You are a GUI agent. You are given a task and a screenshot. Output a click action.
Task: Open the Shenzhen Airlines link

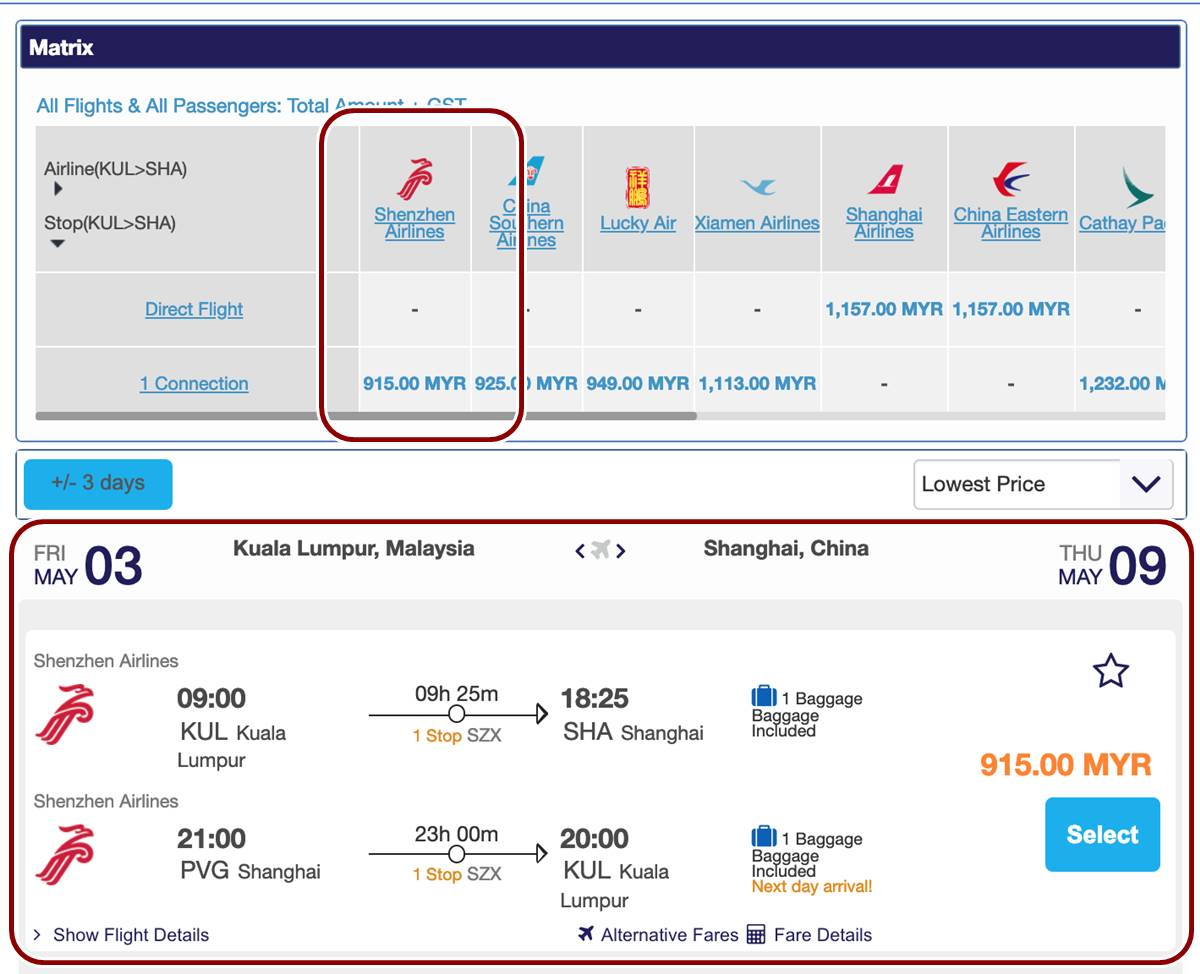coord(415,223)
